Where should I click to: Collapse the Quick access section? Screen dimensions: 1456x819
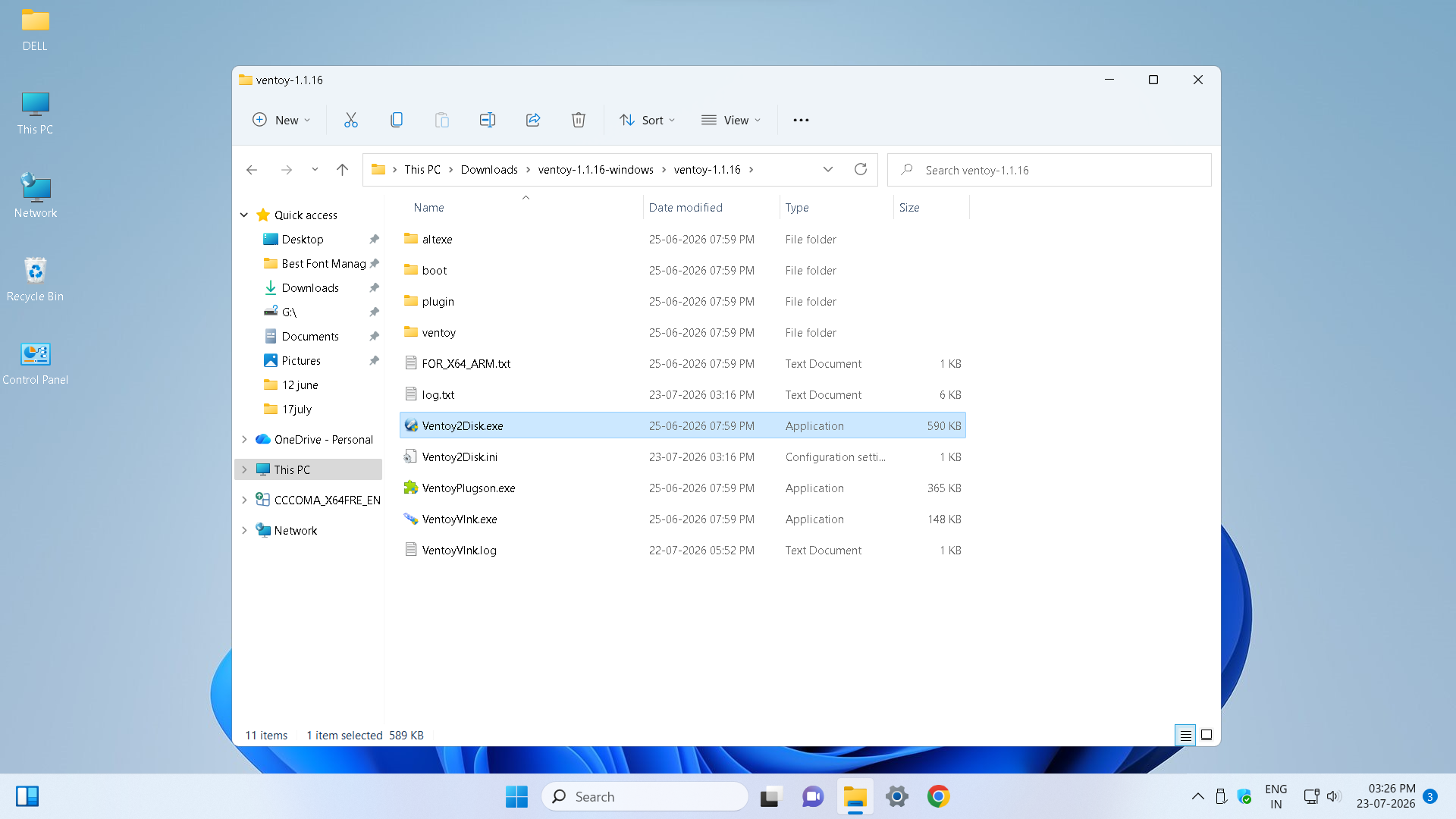(244, 215)
